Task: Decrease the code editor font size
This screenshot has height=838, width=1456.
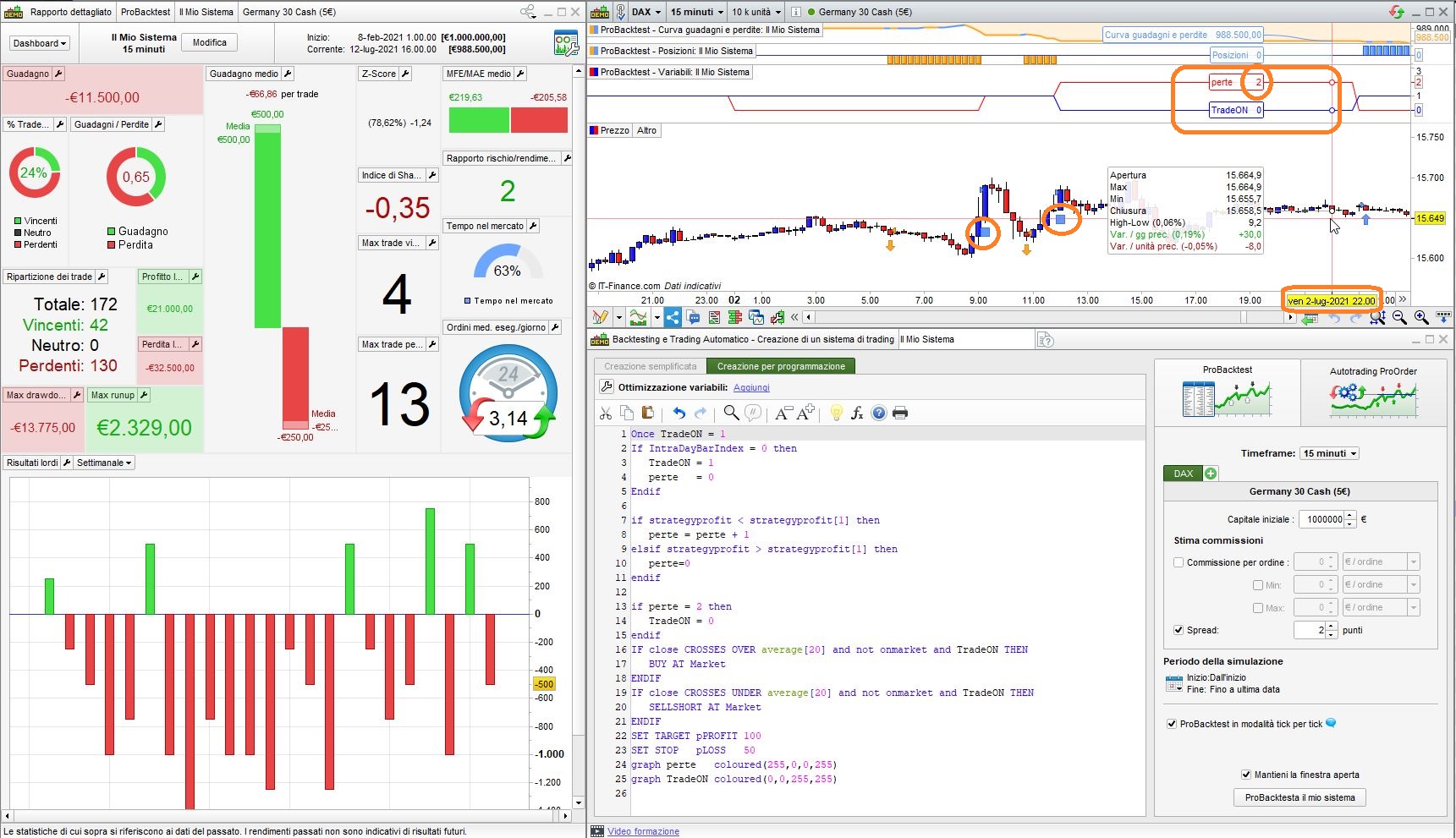Action: (x=783, y=413)
